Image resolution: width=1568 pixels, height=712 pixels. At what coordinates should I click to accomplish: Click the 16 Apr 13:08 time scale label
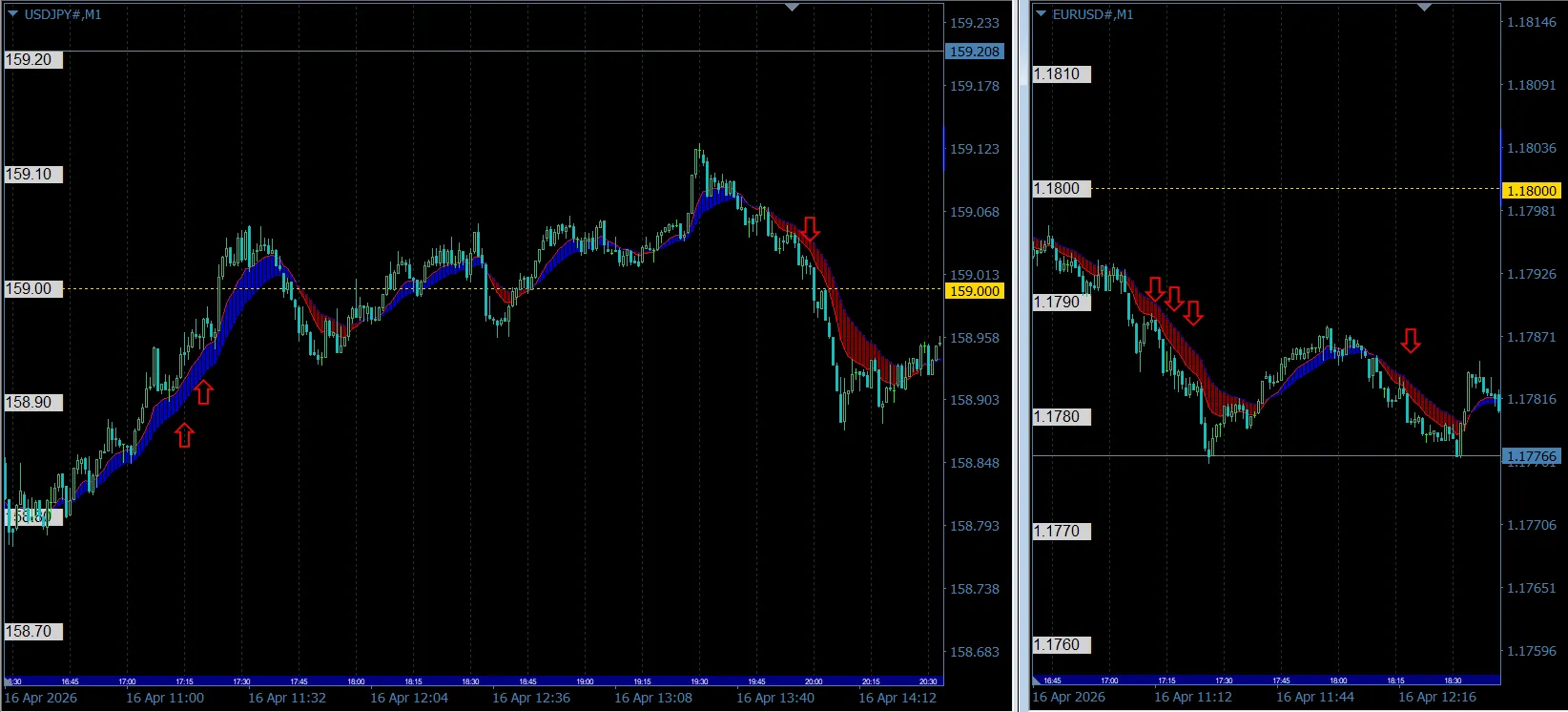pyautogui.click(x=653, y=698)
